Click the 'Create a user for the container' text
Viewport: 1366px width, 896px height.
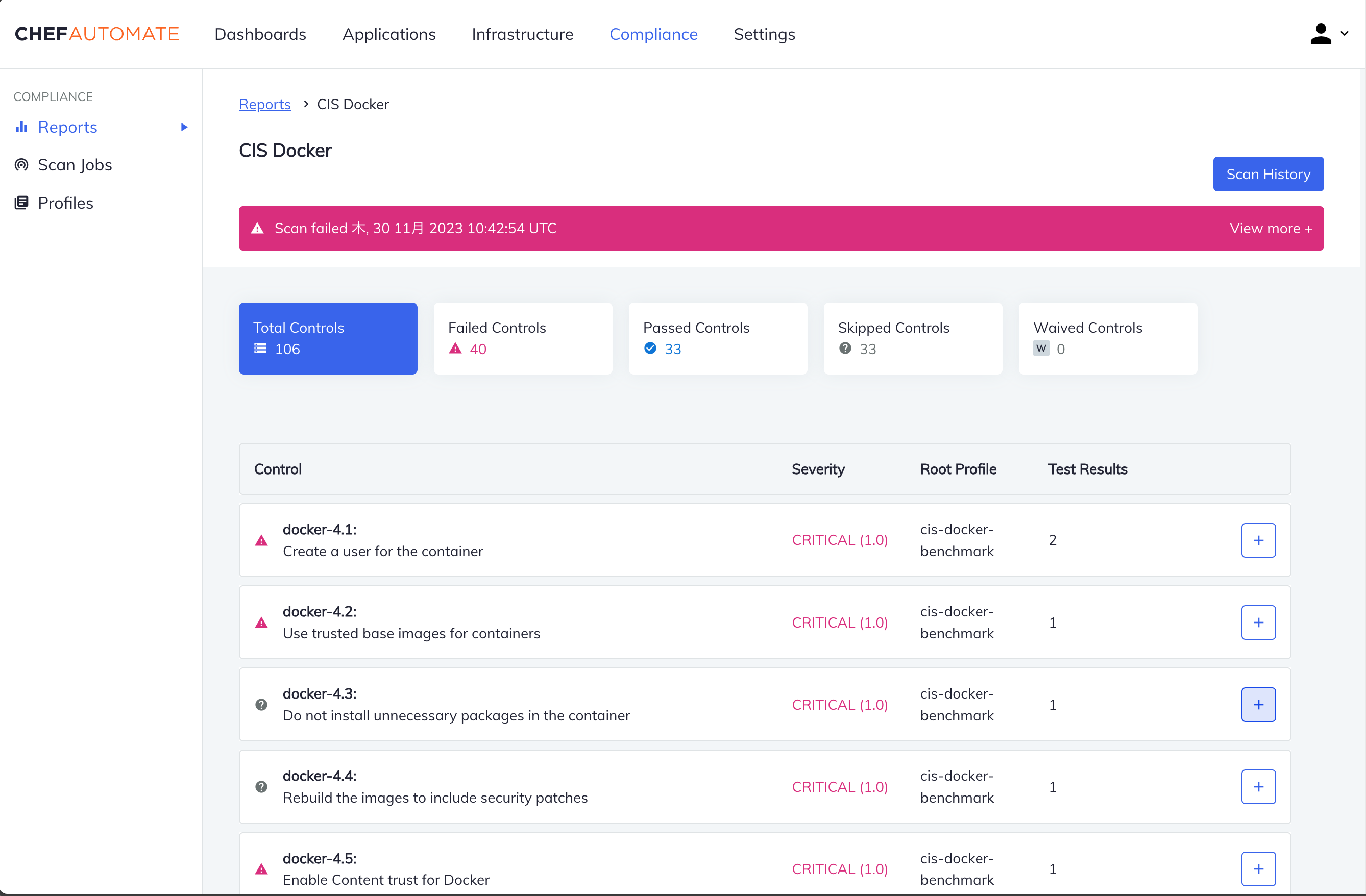click(383, 551)
